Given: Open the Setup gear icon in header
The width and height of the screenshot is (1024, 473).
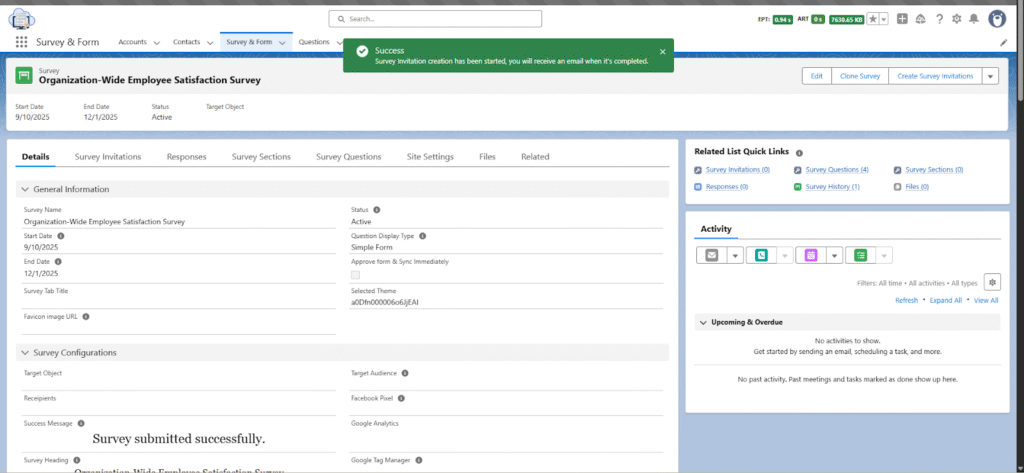Looking at the screenshot, I should (x=955, y=19).
